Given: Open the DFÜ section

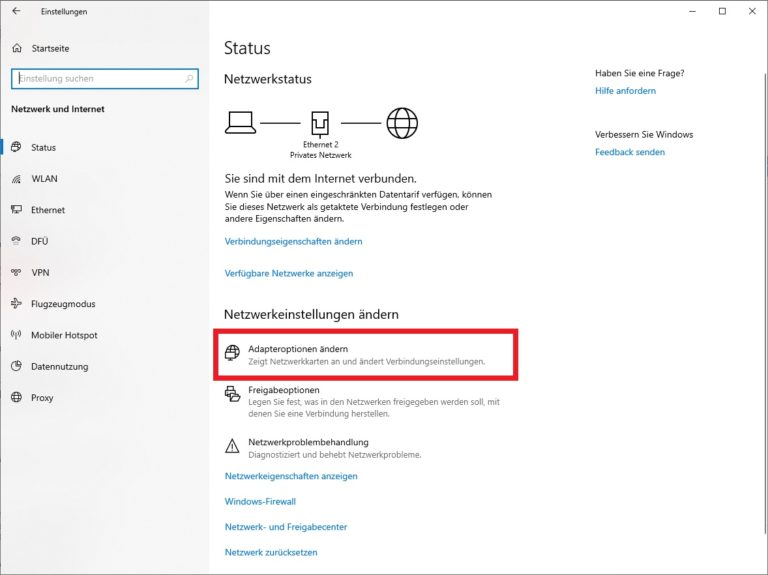Looking at the screenshot, I should coord(40,241).
